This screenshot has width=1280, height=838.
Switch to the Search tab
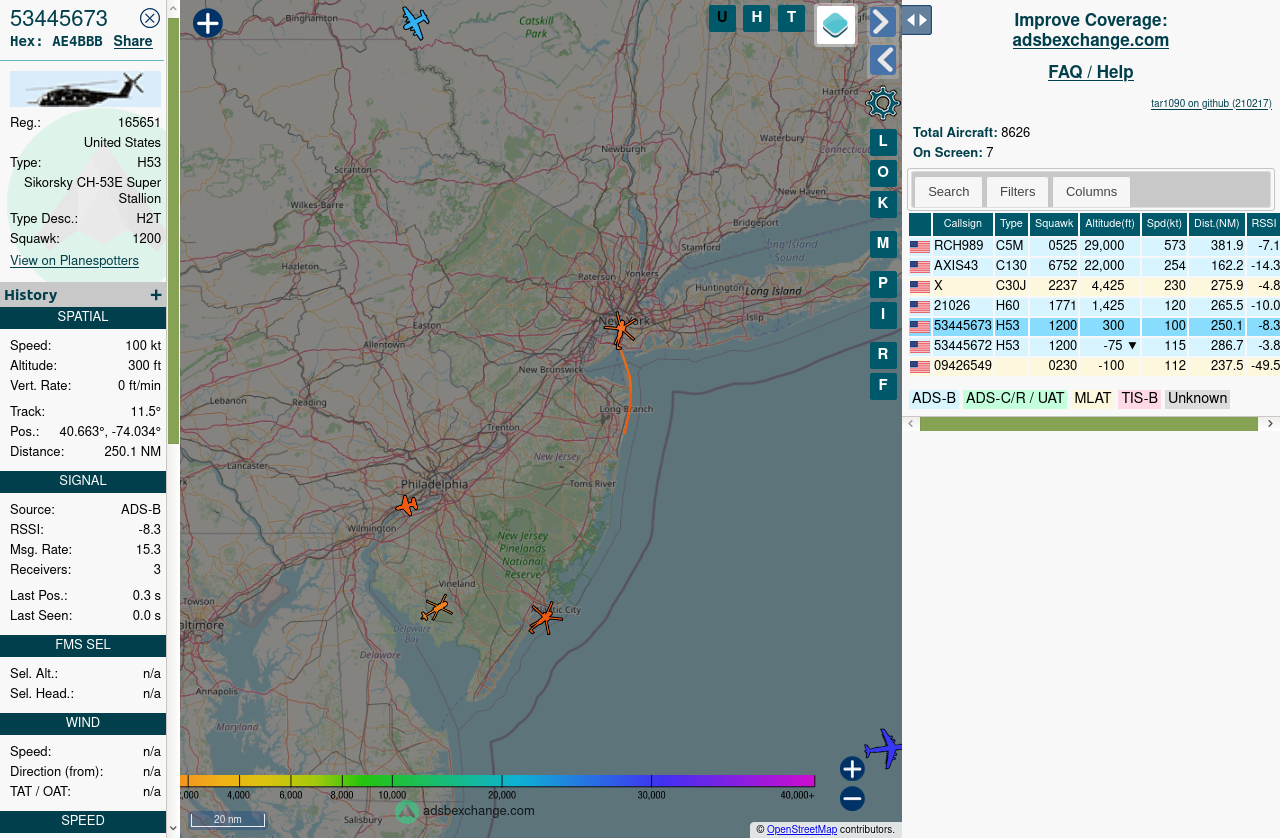pos(948,192)
